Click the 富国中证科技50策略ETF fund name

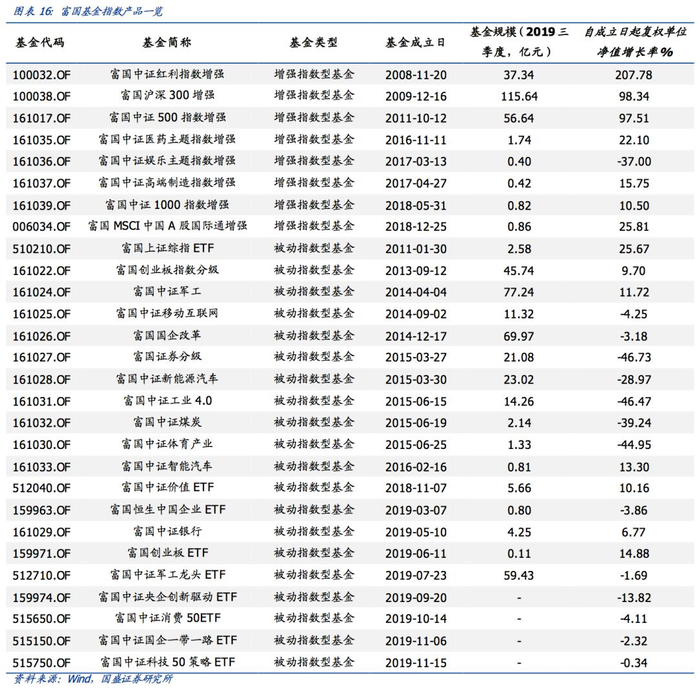[167, 662]
